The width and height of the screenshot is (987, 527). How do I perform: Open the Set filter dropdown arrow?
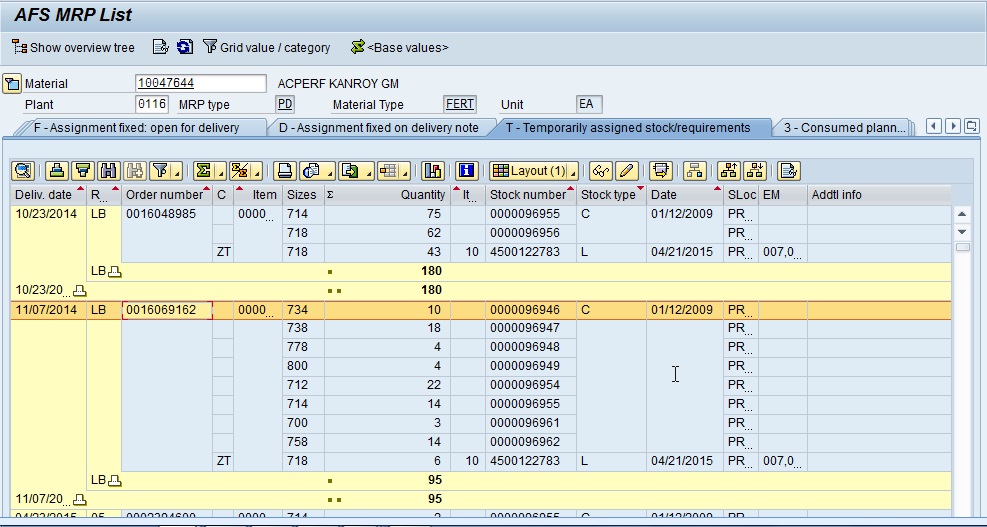point(175,171)
